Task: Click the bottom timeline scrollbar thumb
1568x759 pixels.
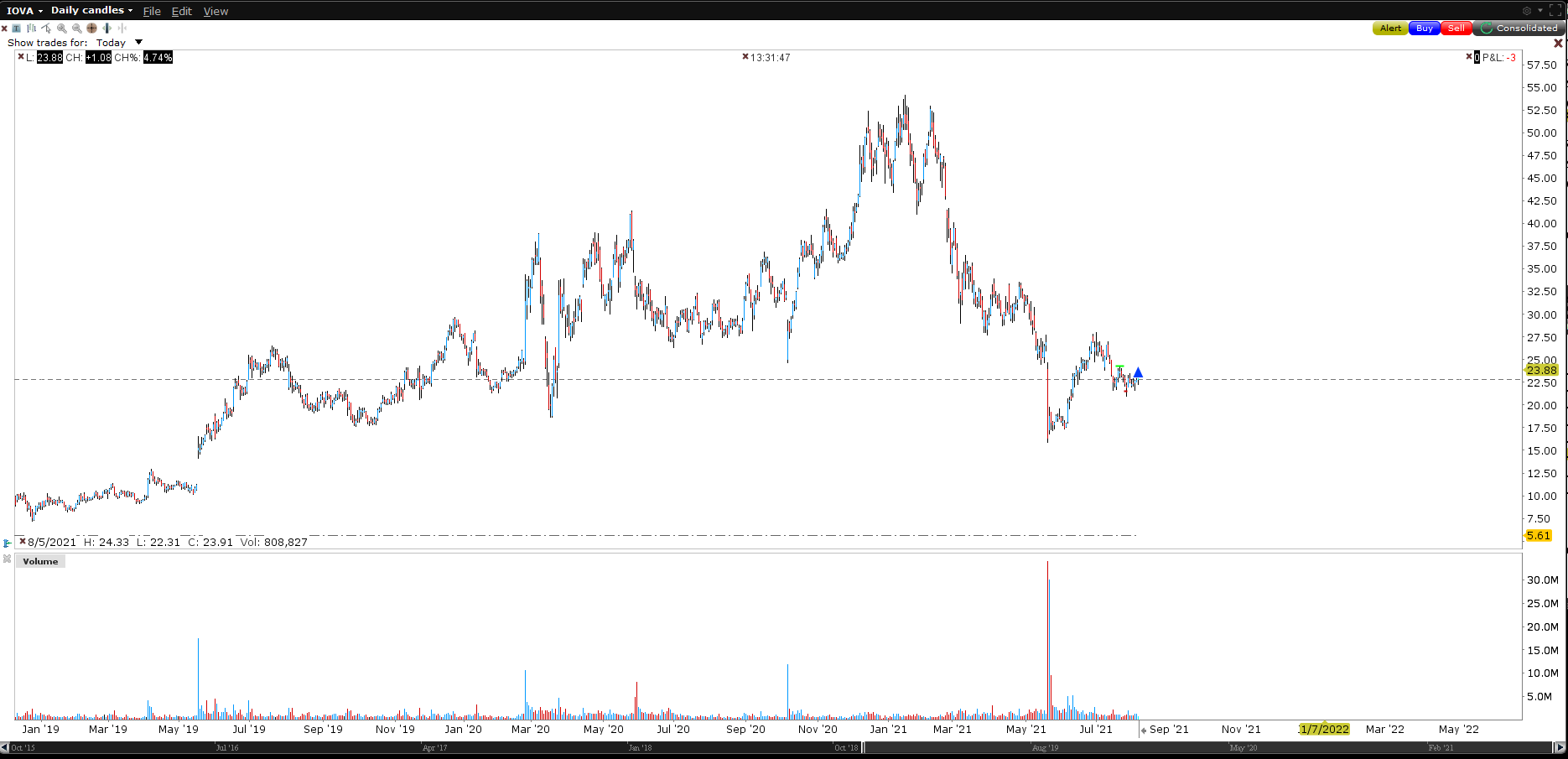Action: (x=1209, y=747)
